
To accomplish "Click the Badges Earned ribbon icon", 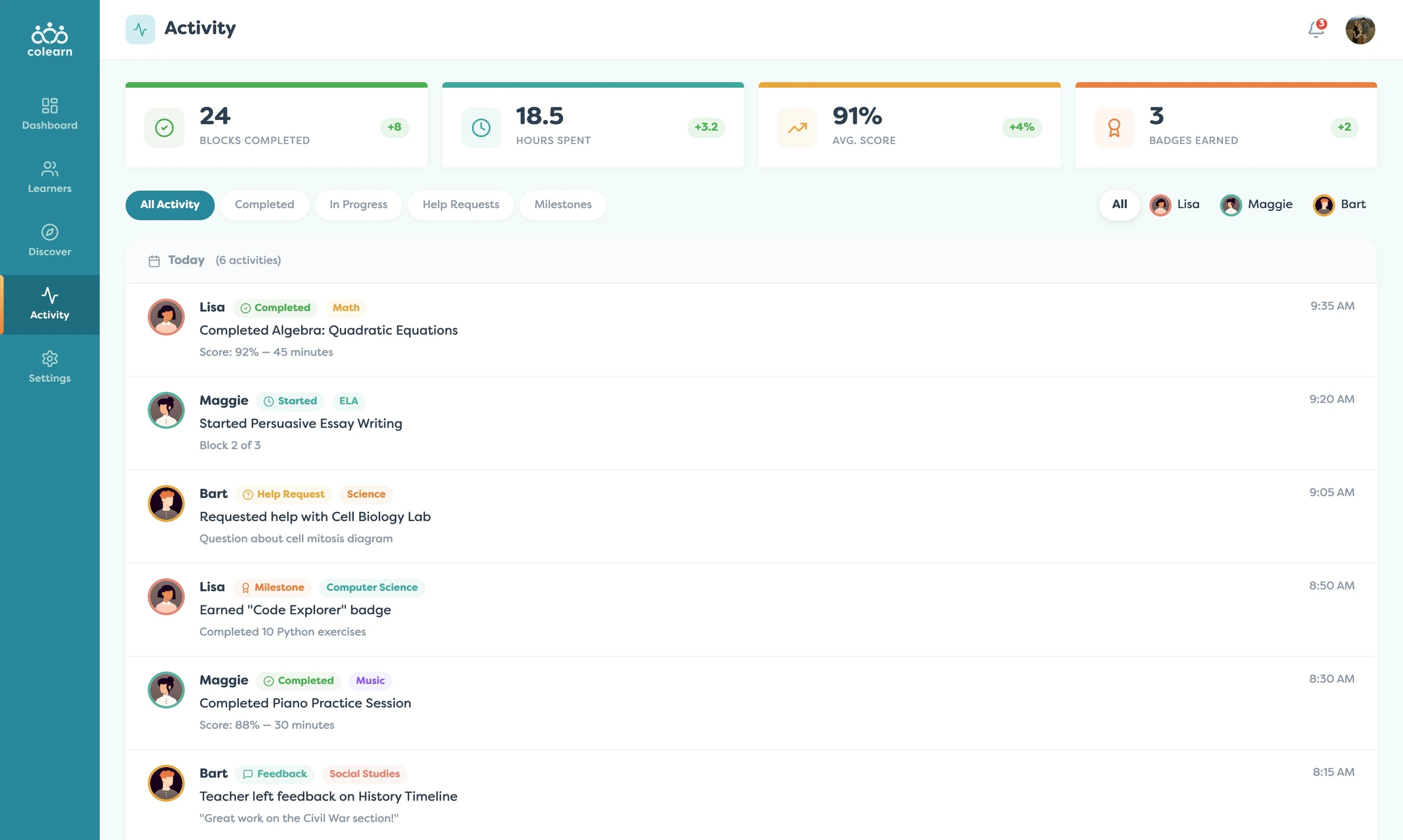I will pyautogui.click(x=1114, y=127).
